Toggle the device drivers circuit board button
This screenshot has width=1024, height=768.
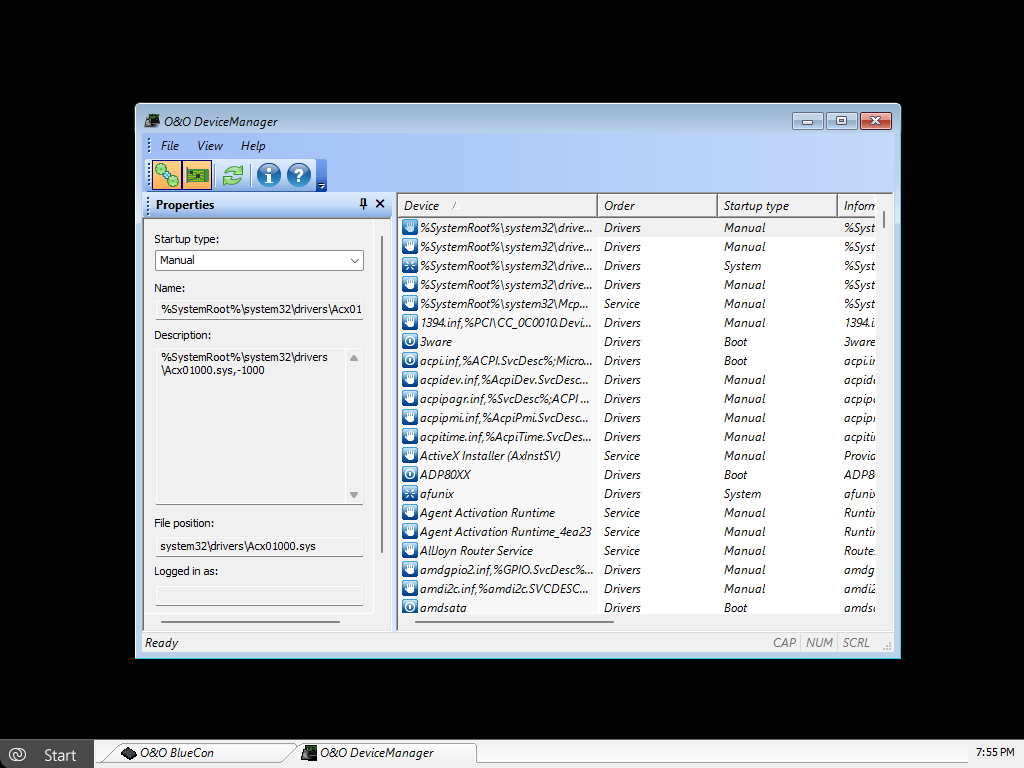point(198,175)
